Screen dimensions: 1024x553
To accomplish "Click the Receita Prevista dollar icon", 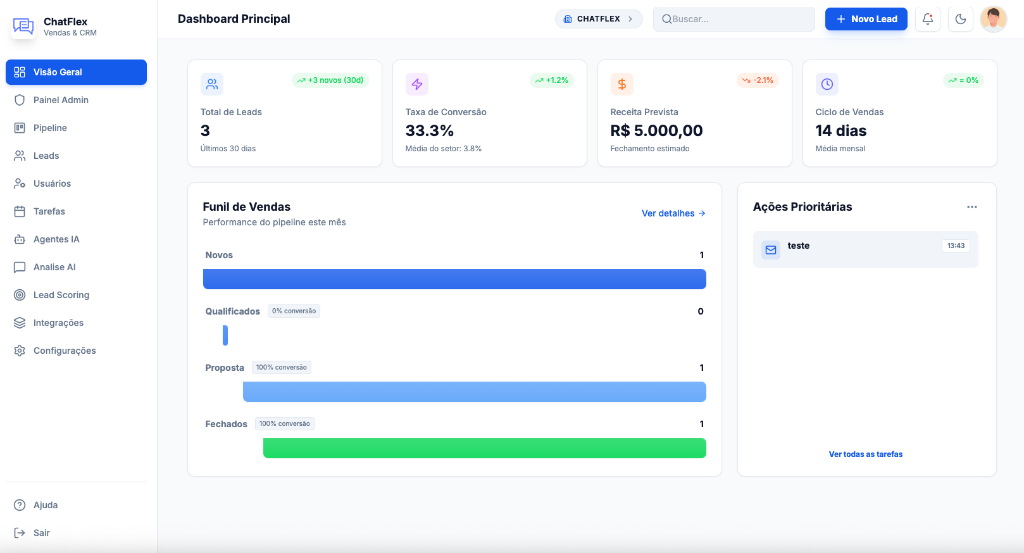I will click(x=622, y=84).
